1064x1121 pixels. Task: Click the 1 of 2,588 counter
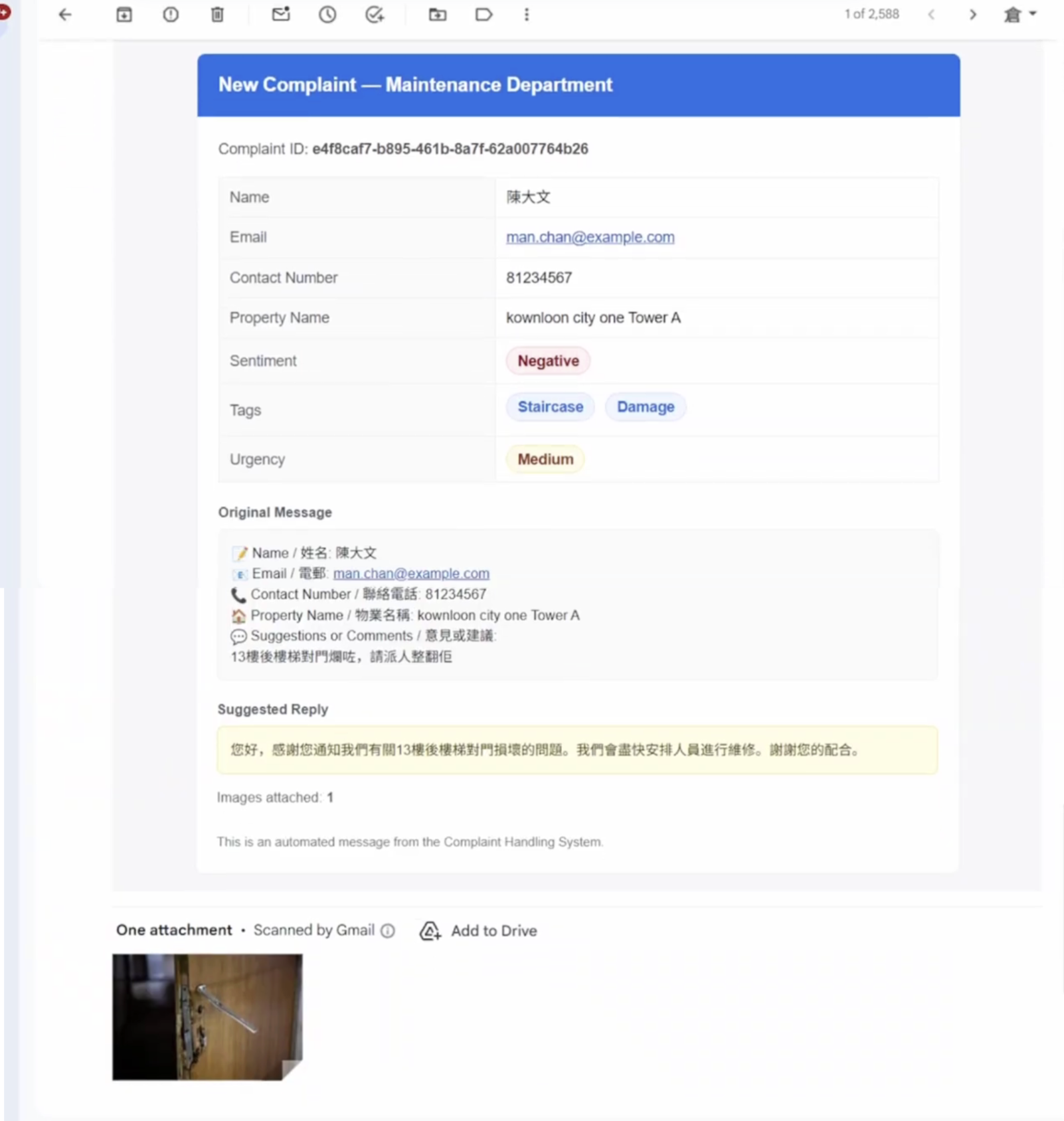871,14
